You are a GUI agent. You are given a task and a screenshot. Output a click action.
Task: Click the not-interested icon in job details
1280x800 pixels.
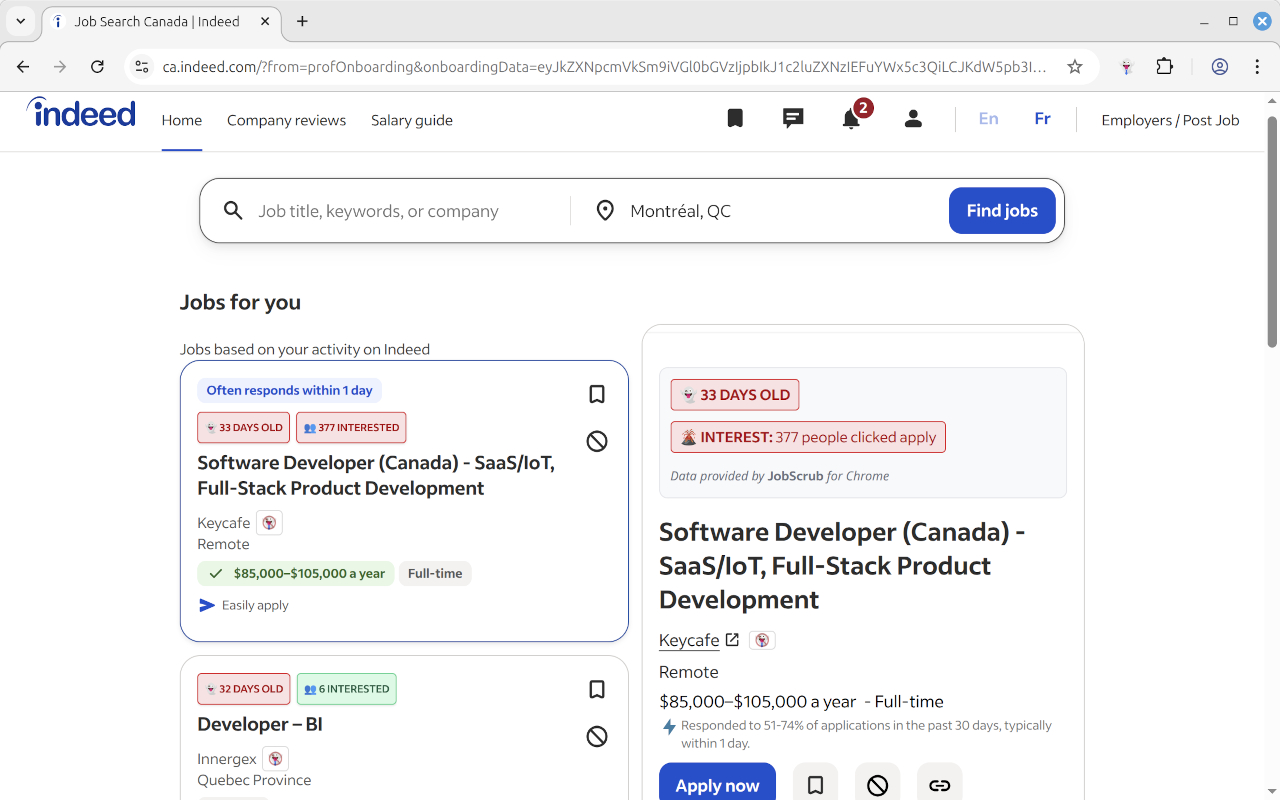point(877,785)
